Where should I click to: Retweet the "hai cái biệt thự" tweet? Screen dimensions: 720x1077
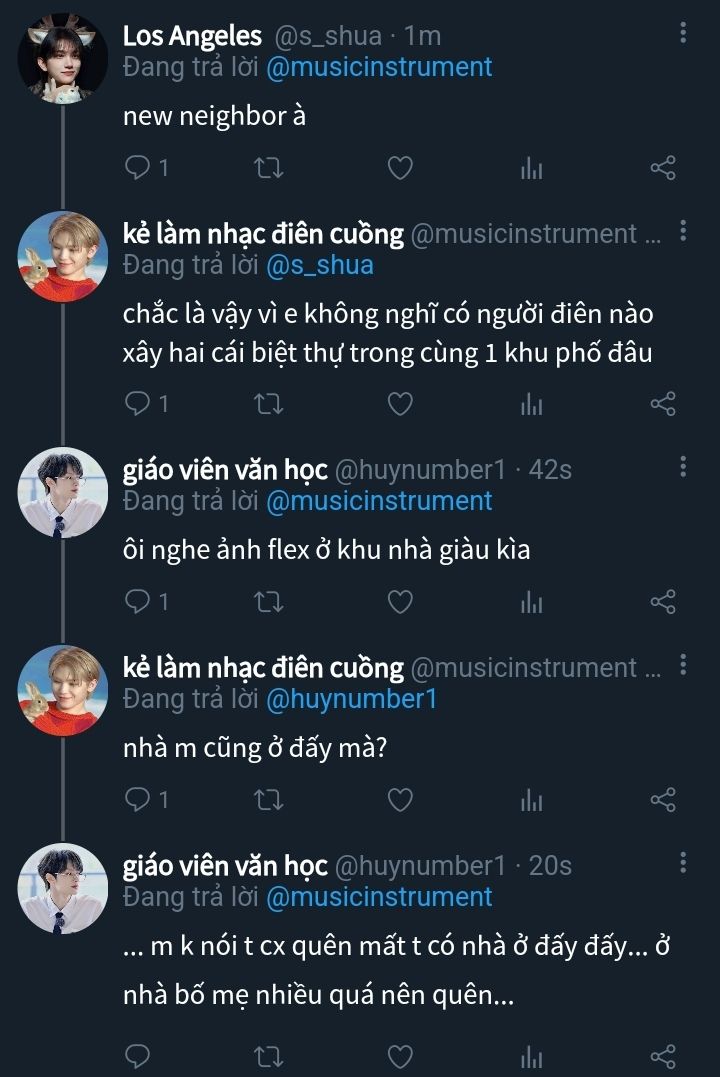tap(268, 403)
